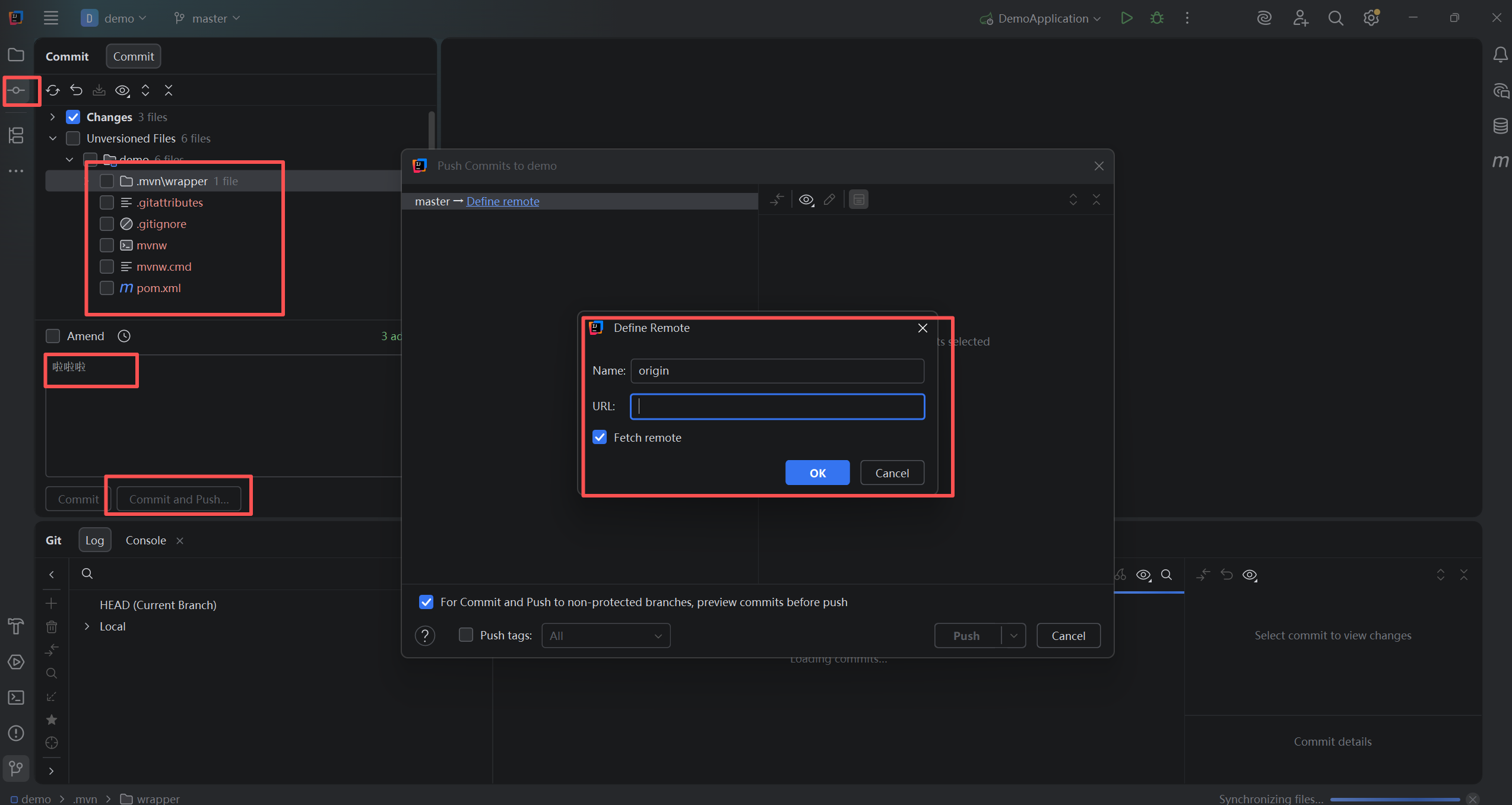Click OK in Define Remote dialog
The width and height of the screenshot is (1512, 805).
pos(817,473)
